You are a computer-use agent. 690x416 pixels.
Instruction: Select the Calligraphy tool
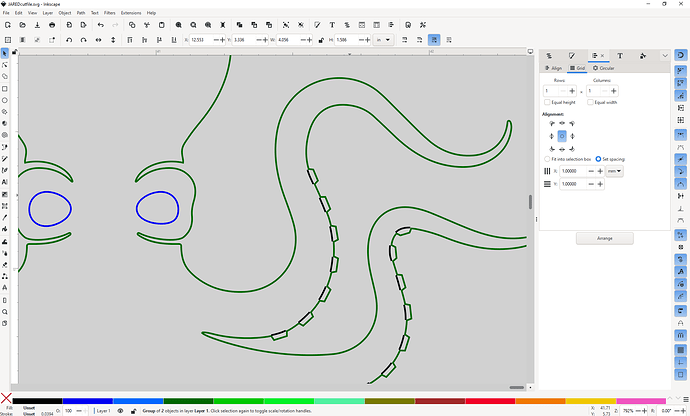pos(5,170)
